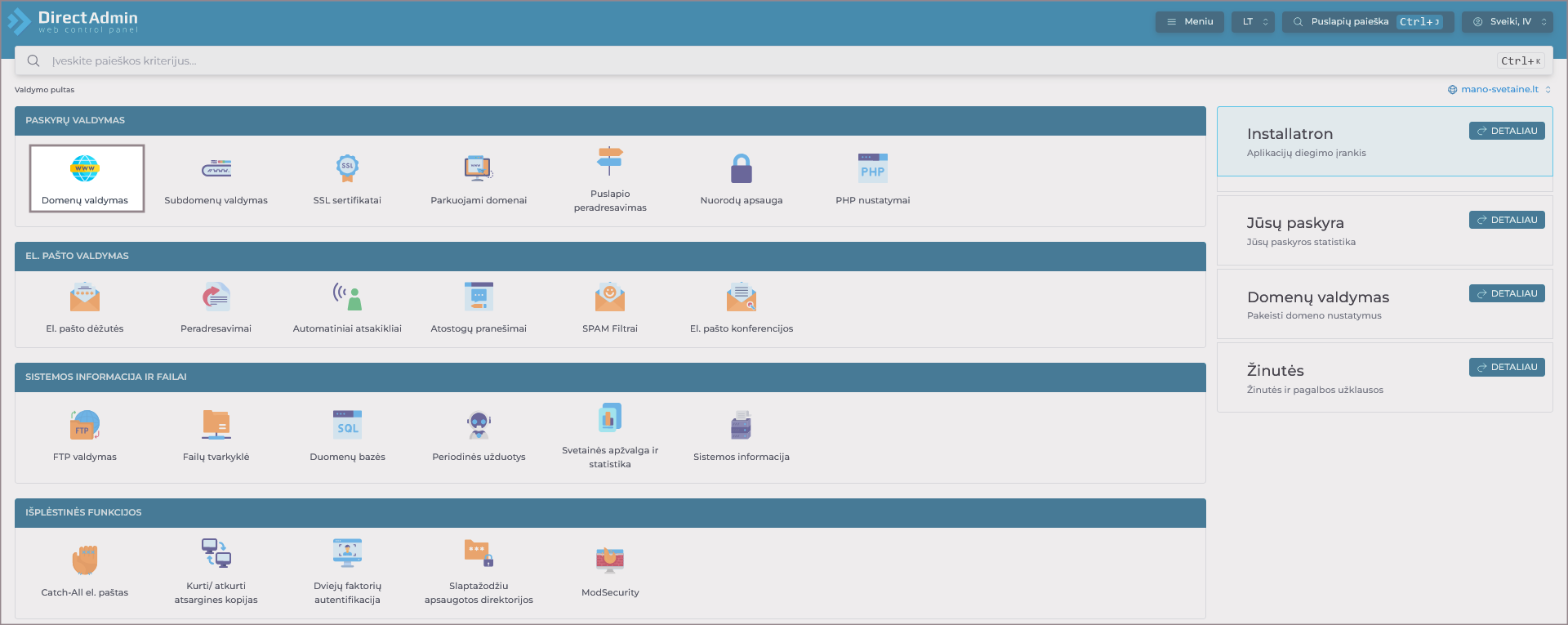Open Duomenų bazės SQL icon
The image size is (1568, 625).
(347, 426)
